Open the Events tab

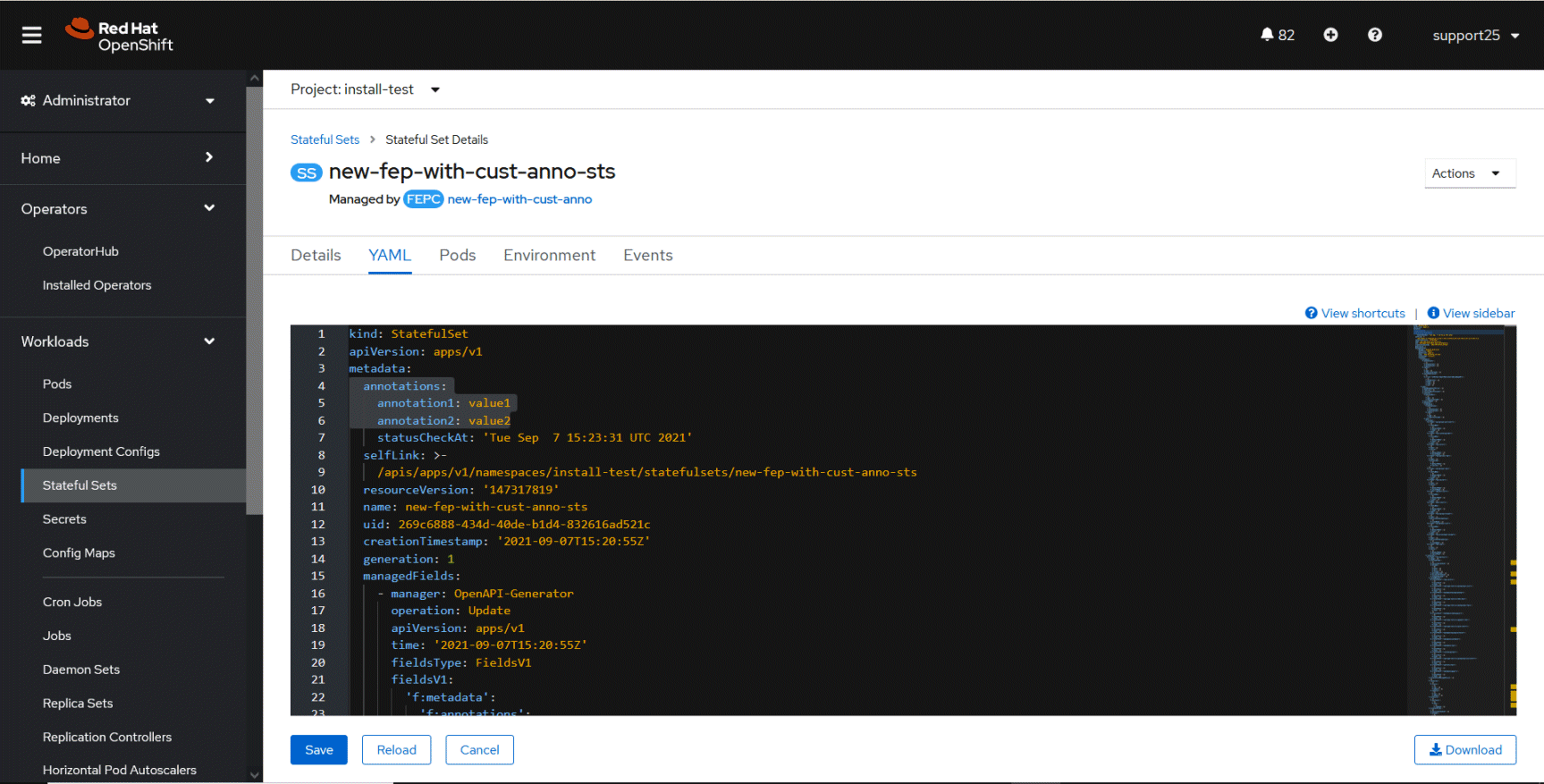coord(648,256)
